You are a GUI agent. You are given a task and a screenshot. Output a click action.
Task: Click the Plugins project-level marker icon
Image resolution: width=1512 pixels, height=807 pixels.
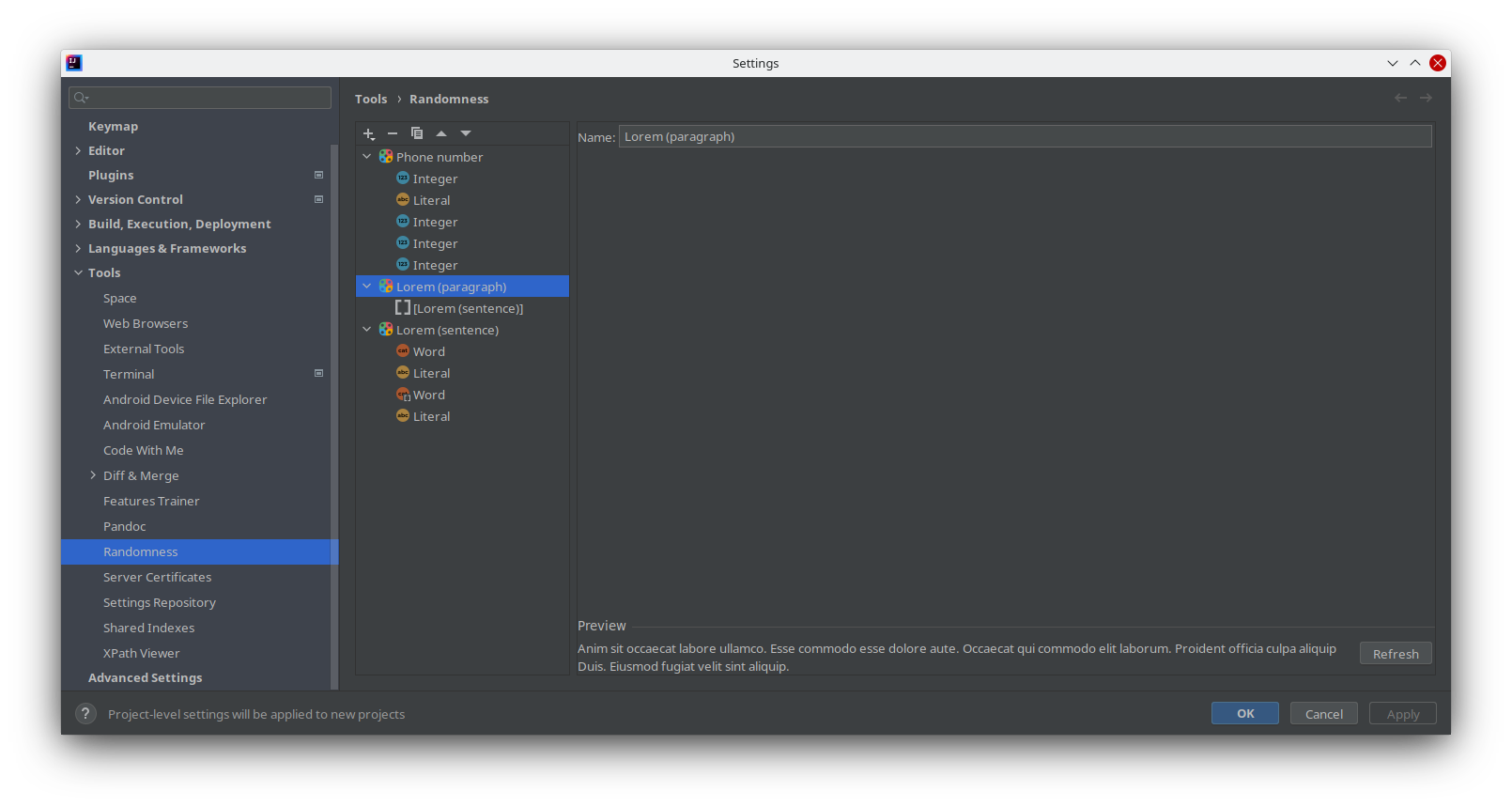(319, 175)
